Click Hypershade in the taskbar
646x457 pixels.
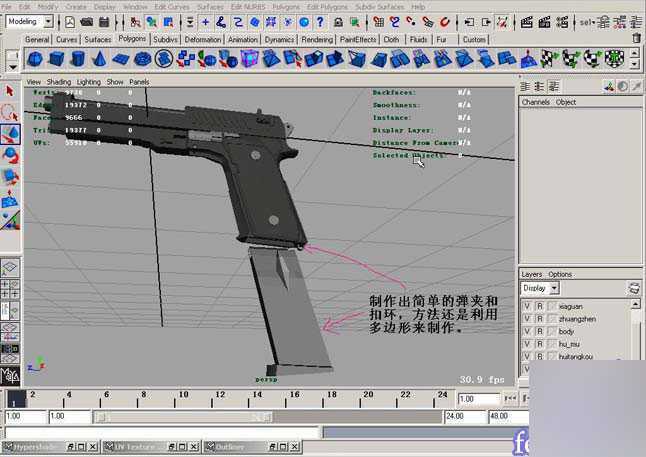point(36,447)
